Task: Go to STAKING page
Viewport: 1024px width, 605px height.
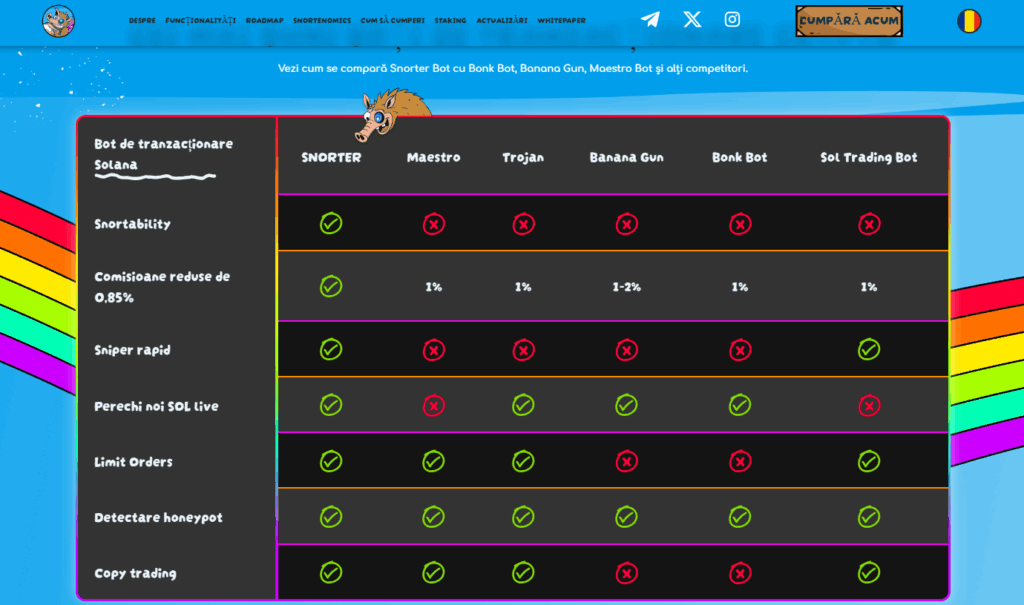Action: click(451, 21)
